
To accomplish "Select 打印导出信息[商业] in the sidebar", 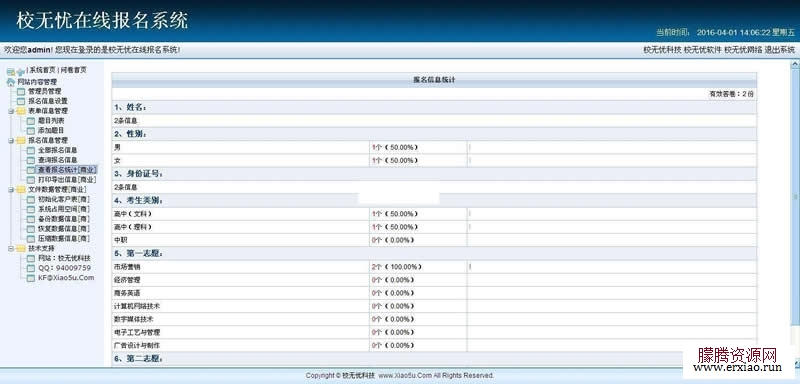I will (67, 180).
